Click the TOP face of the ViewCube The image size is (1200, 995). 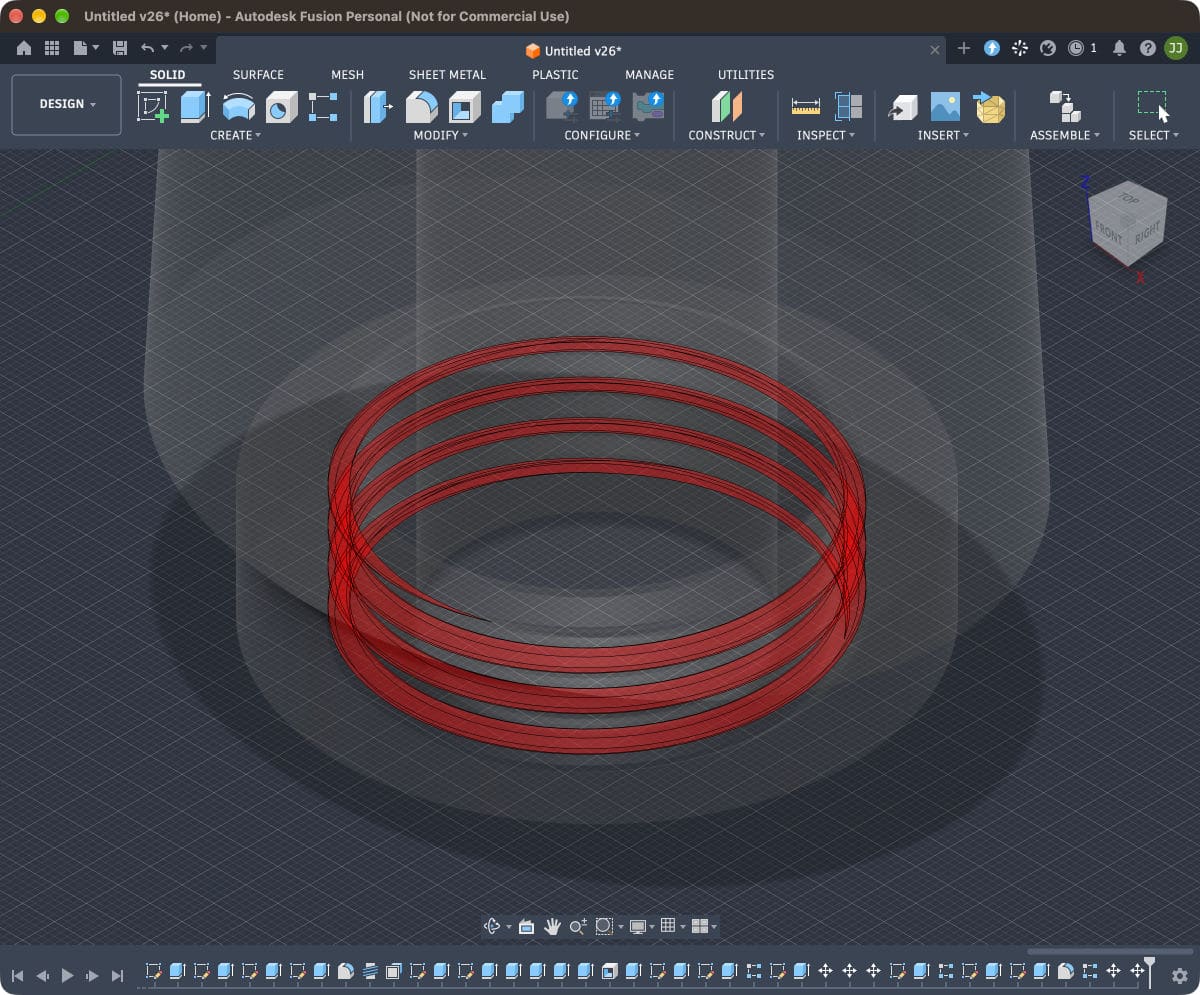click(1128, 199)
